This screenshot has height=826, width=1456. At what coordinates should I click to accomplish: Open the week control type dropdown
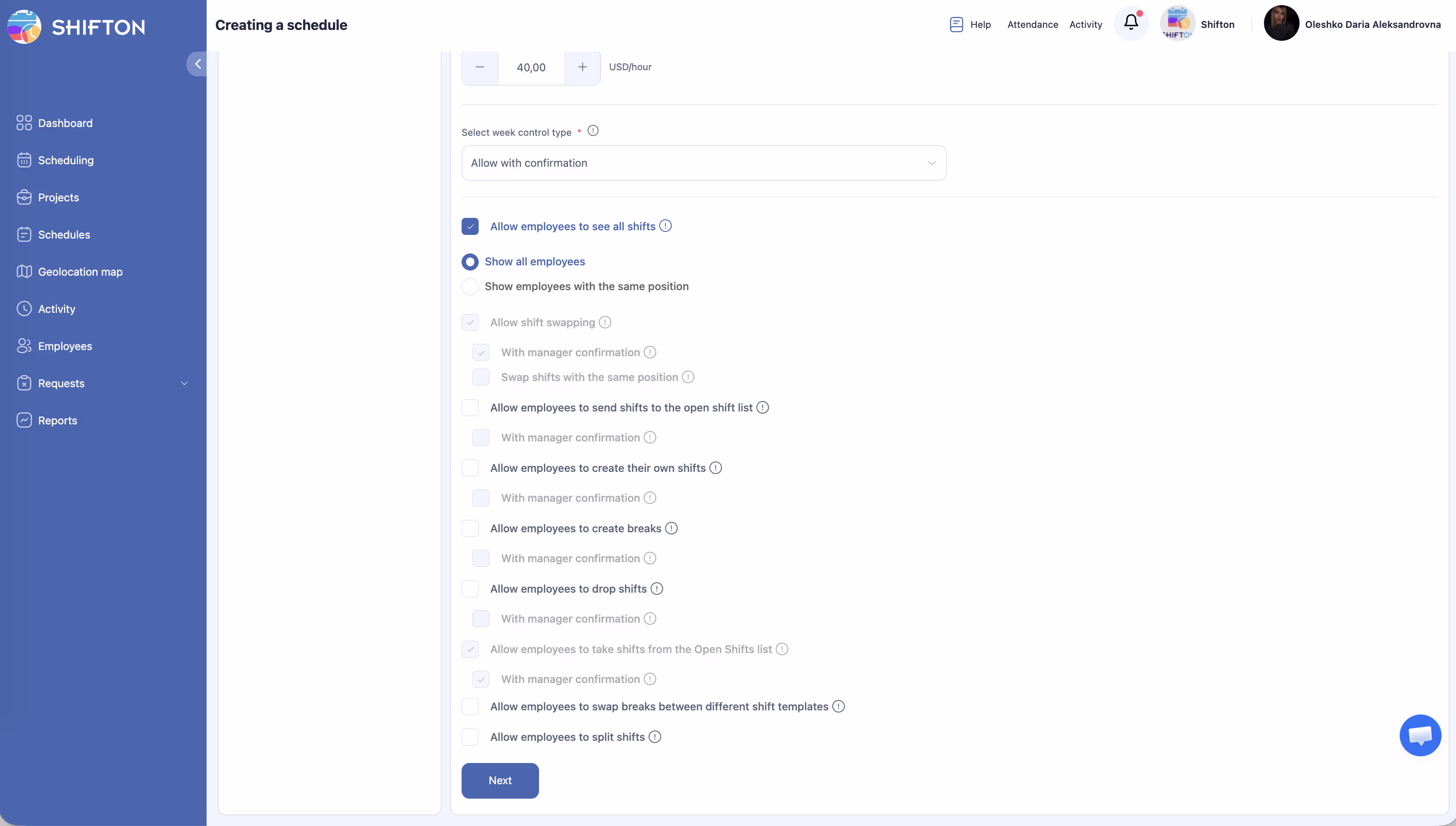[x=703, y=163]
